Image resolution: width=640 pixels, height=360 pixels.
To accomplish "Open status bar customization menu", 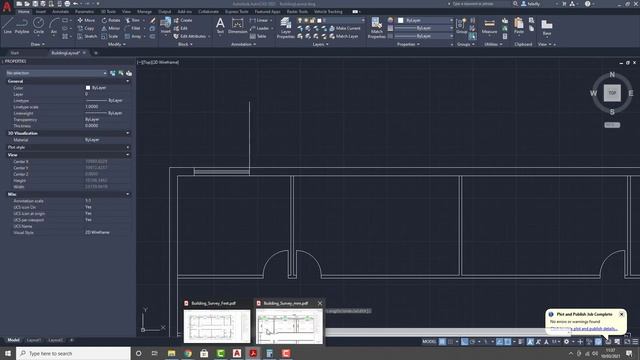I will 635,342.
